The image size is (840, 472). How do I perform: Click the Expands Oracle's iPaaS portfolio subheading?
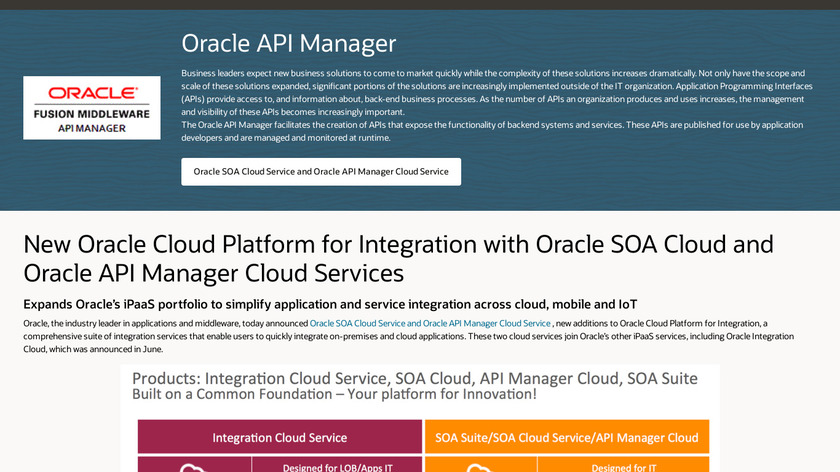tap(330, 304)
